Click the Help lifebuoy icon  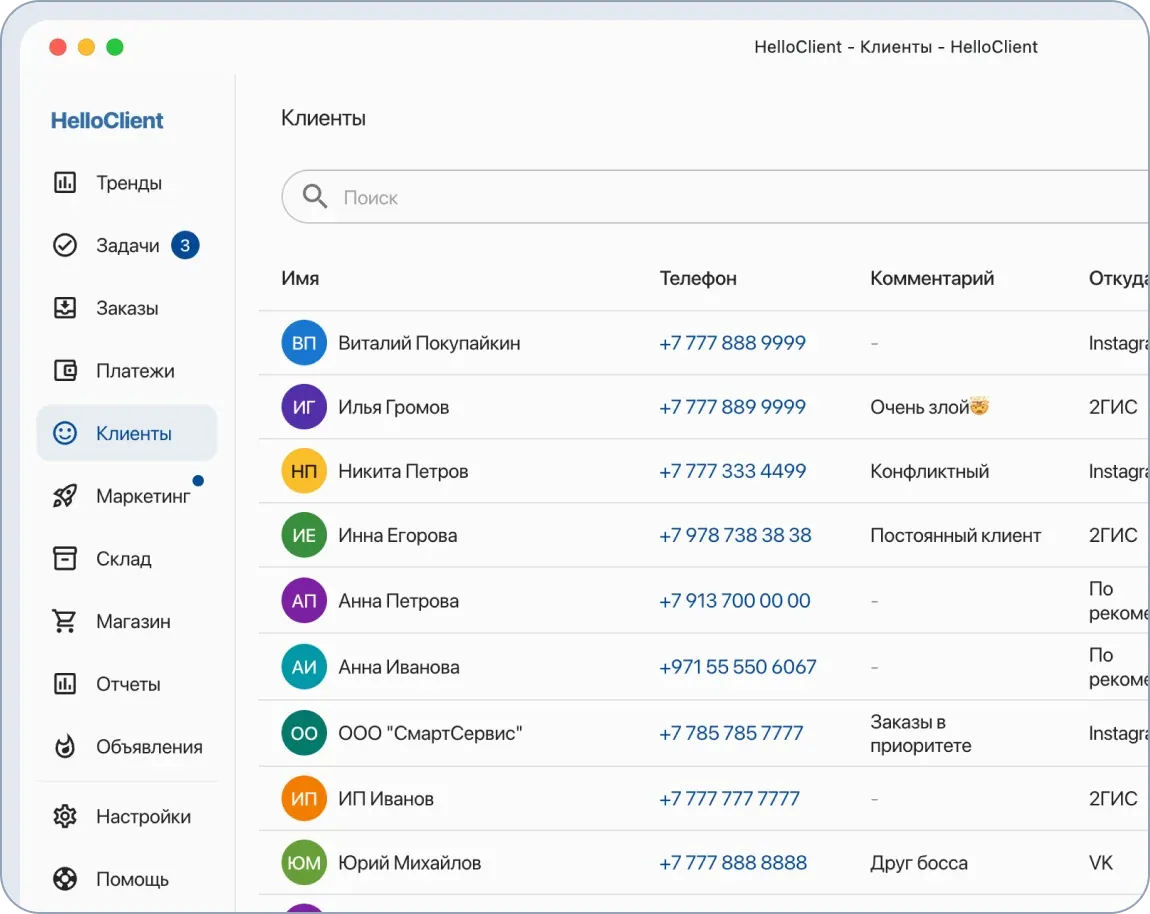(65, 880)
